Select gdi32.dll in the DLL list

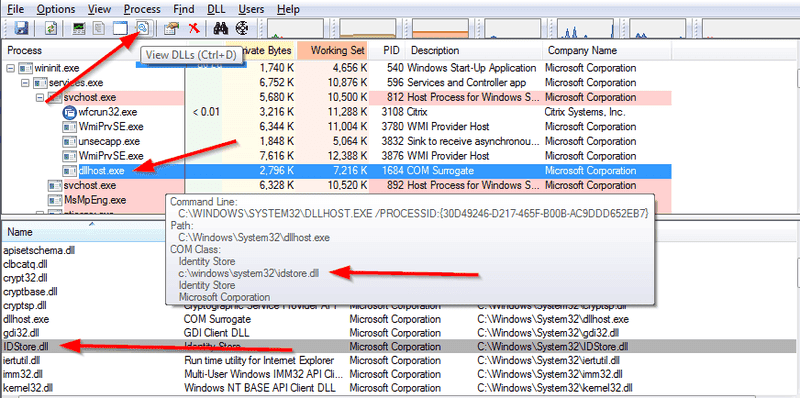coord(21,333)
